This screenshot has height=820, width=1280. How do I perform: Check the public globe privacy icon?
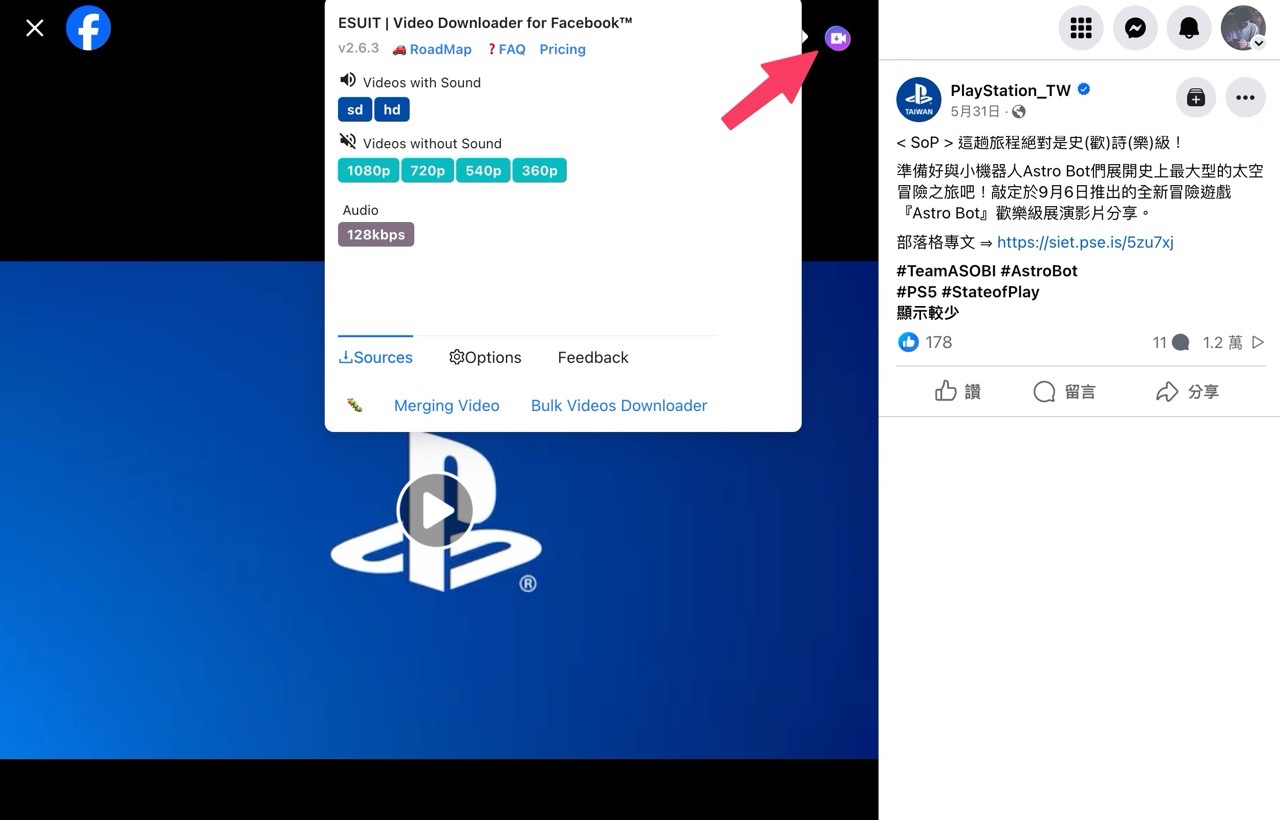click(1019, 112)
